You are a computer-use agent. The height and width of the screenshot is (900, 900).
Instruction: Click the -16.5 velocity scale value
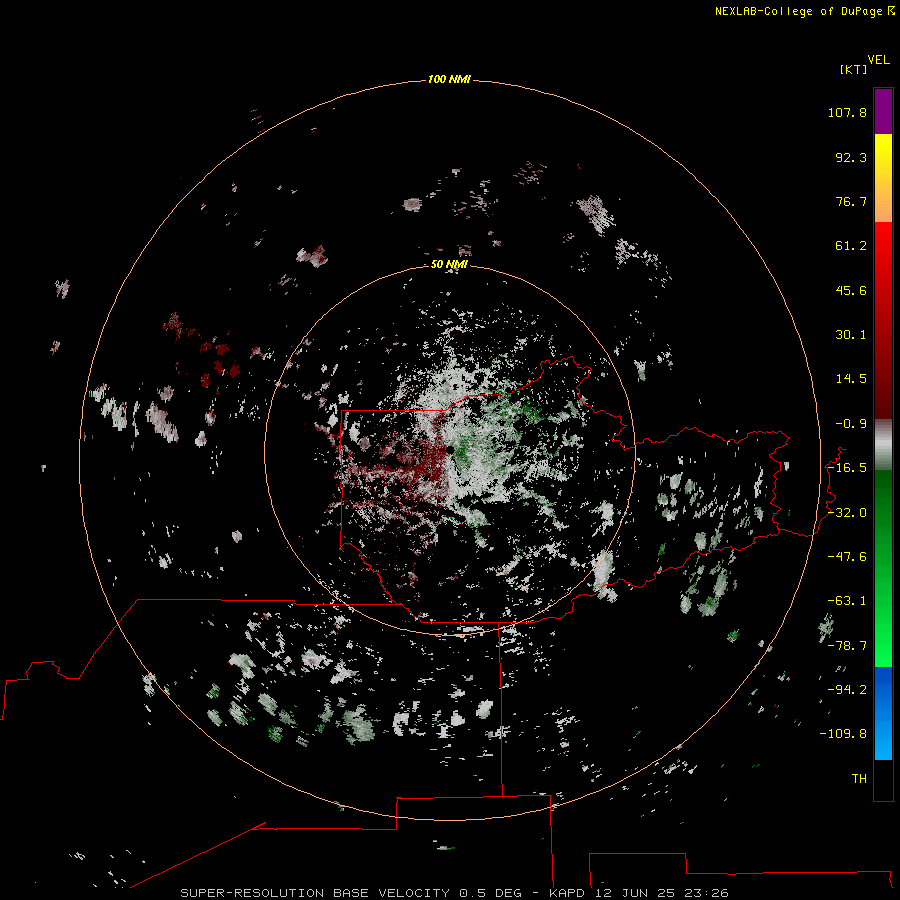(x=847, y=468)
